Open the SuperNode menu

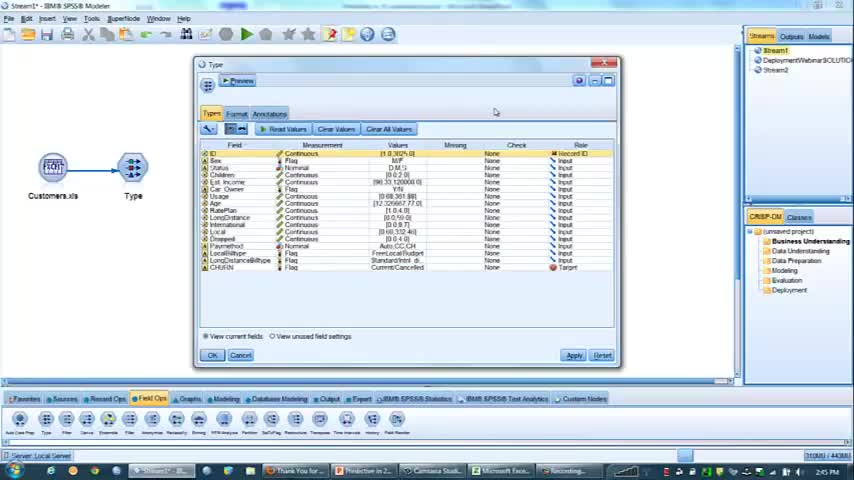(x=123, y=18)
